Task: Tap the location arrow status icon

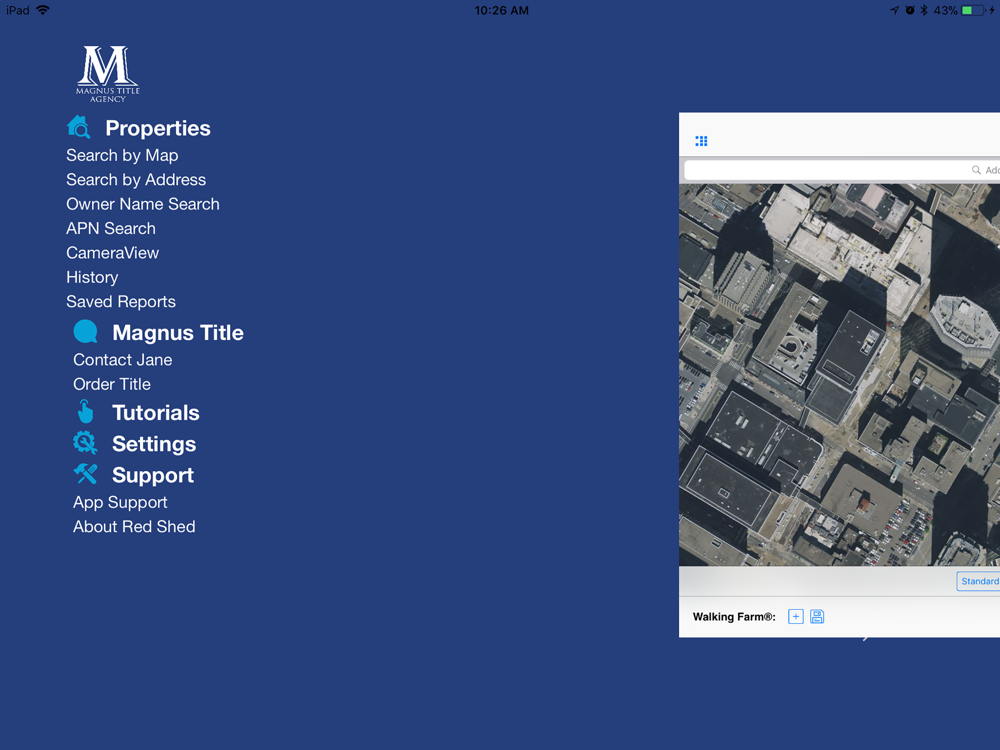Action: [x=895, y=10]
